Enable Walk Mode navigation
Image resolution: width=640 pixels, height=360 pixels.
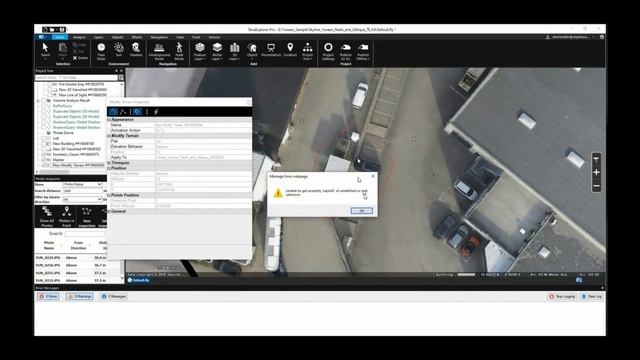click(x=179, y=51)
